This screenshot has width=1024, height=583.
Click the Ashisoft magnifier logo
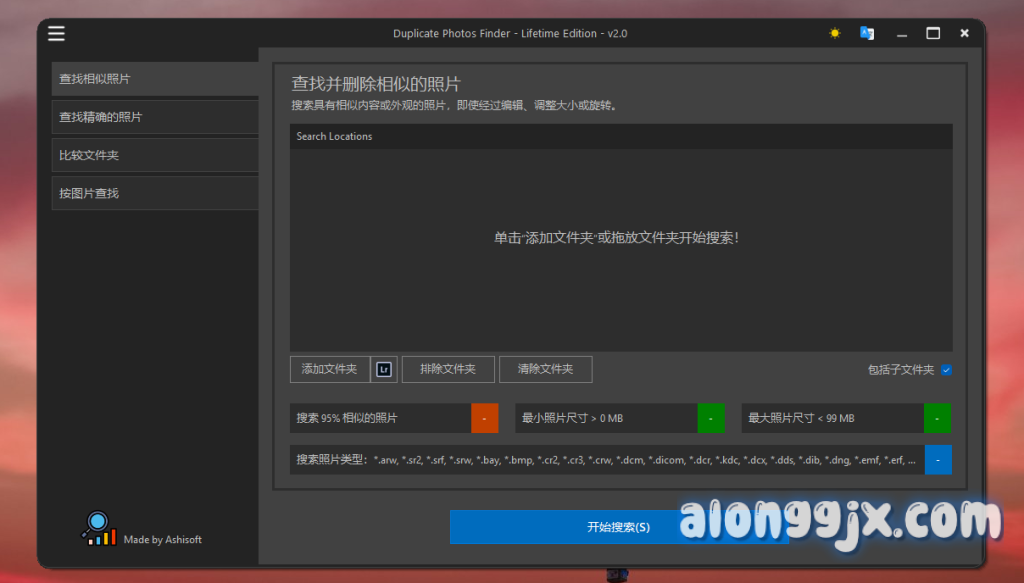99,528
